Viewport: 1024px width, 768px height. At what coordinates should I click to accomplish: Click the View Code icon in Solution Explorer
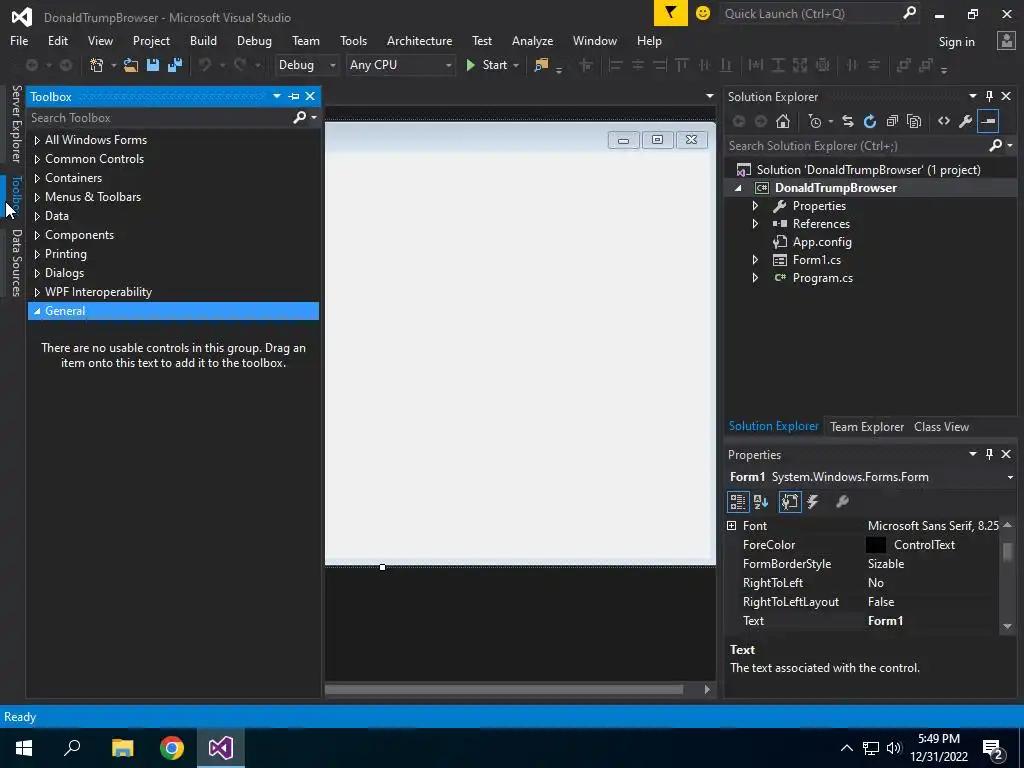[x=944, y=121]
